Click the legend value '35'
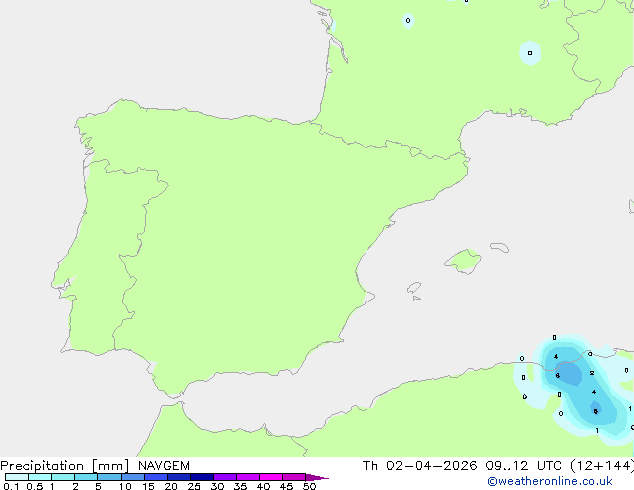The width and height of the screenshot is (634, 490). pos(240,486)
